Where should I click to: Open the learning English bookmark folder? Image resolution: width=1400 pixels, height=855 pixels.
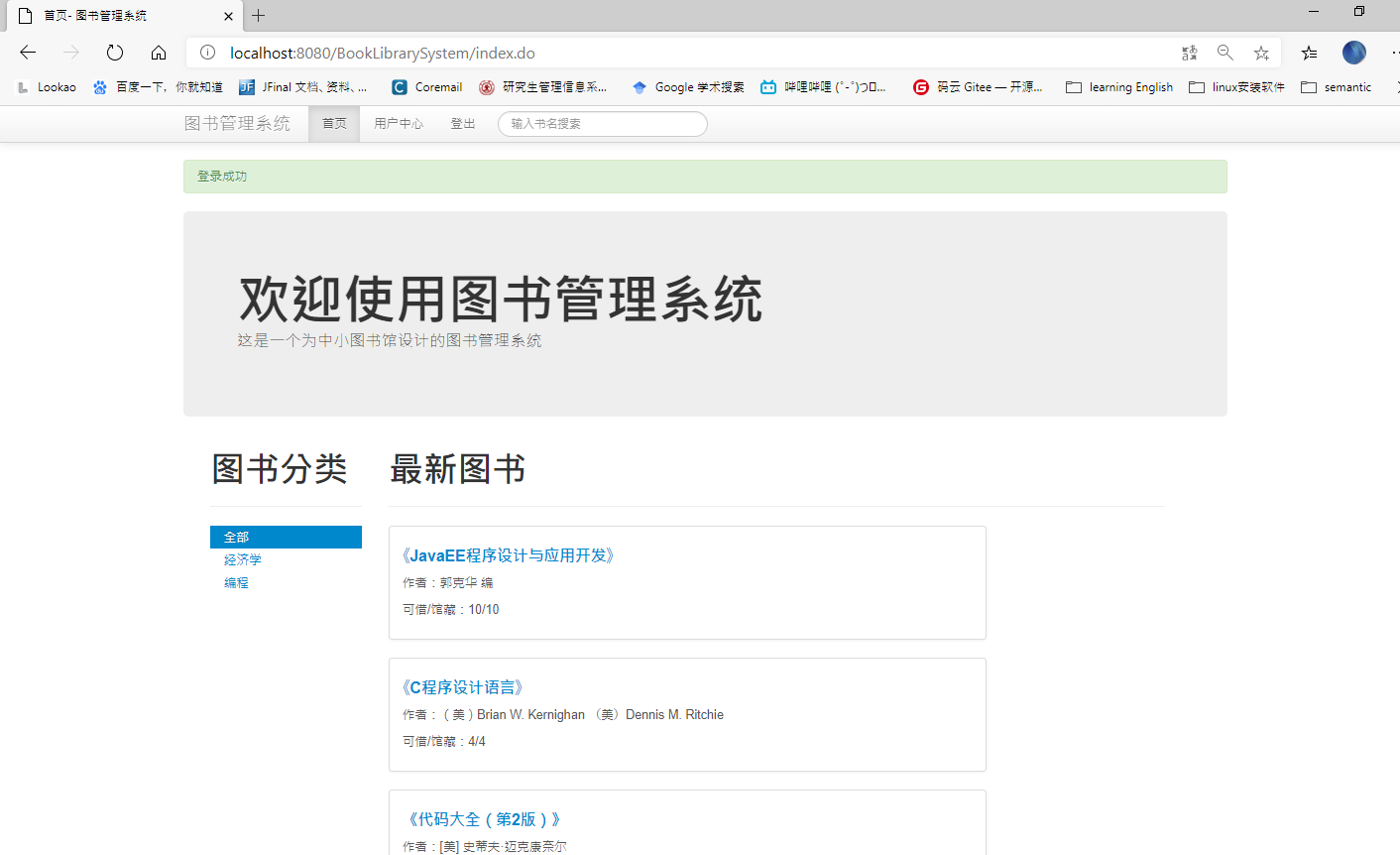[1119, 87]
